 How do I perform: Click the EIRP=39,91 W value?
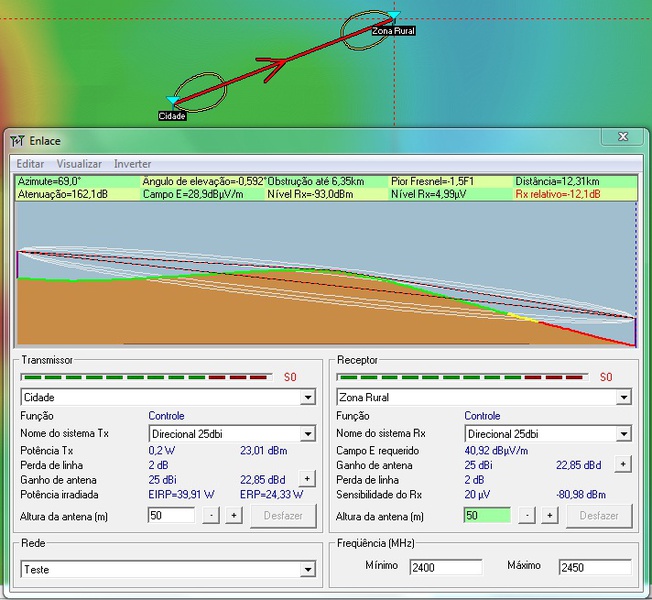click(x=181, y=494)
